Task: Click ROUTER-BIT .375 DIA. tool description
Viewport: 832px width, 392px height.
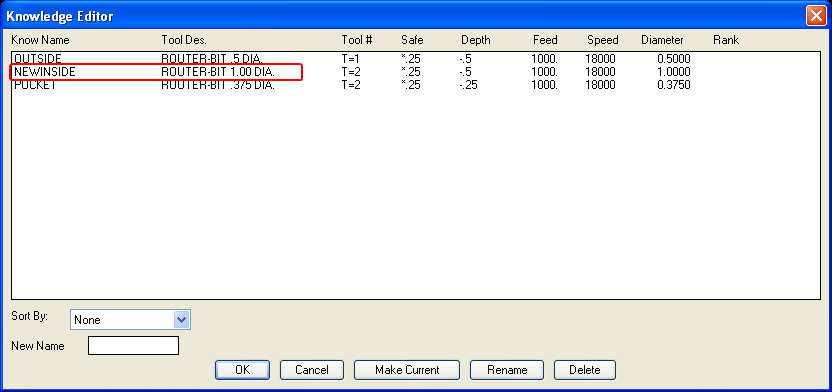Action: coord(218,85)
